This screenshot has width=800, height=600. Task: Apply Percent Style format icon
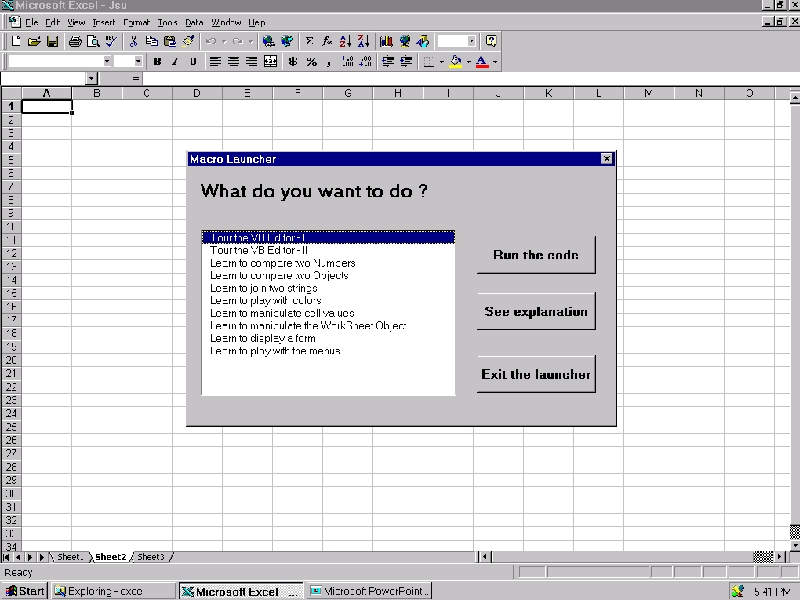point(311,62)
